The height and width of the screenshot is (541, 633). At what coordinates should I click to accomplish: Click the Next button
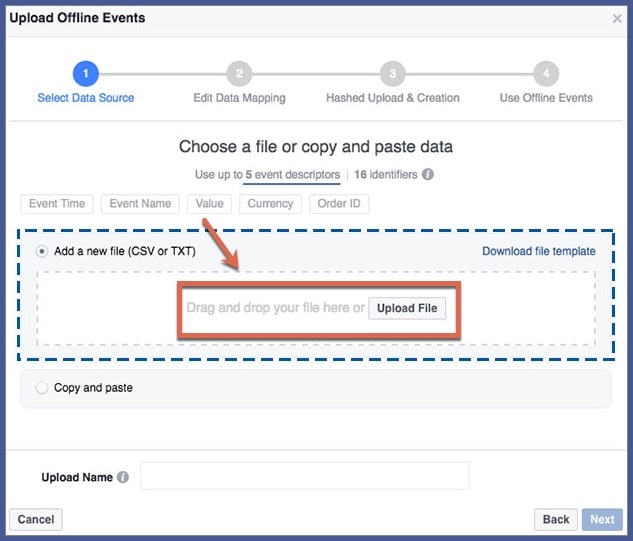602,519
